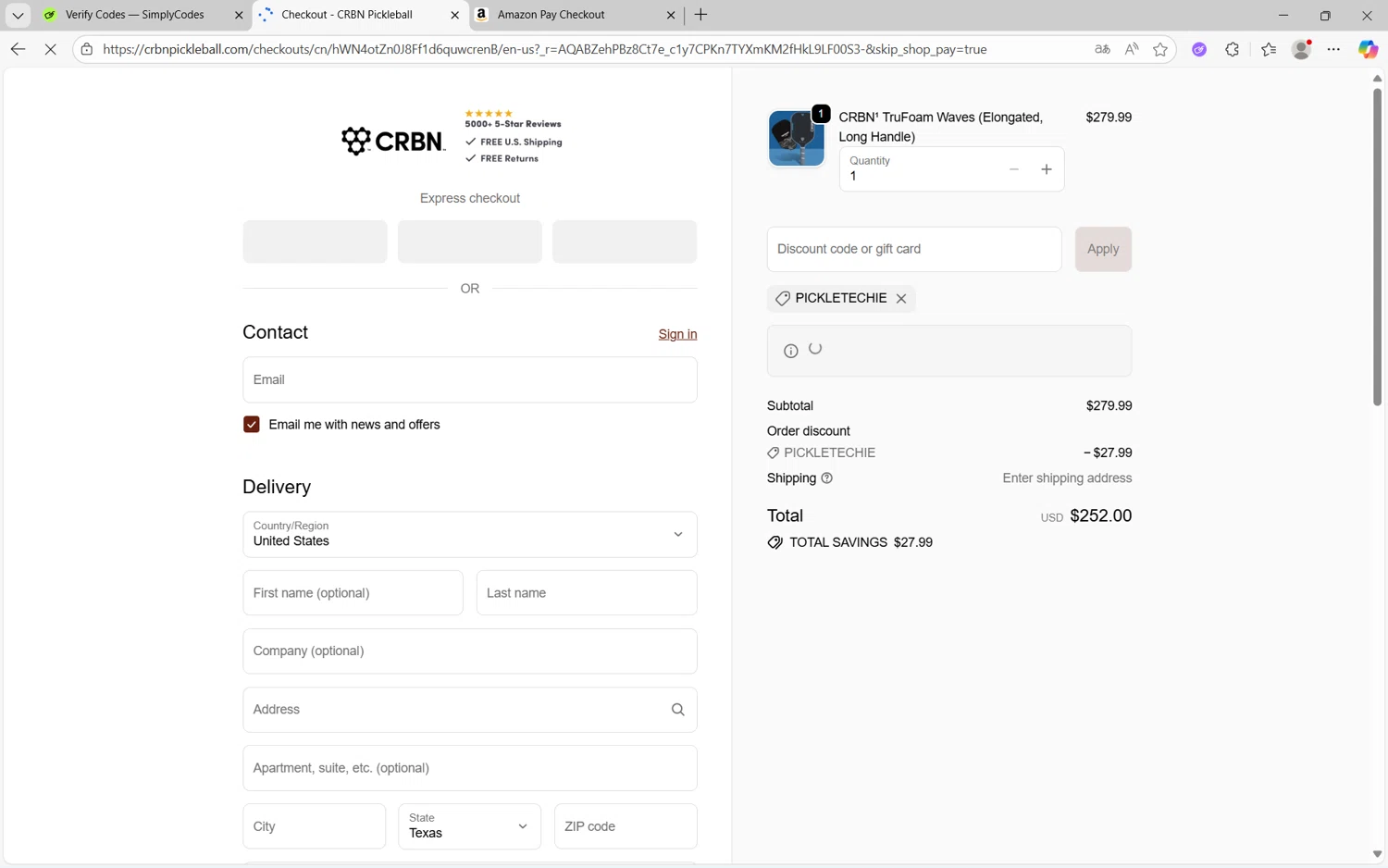This screenshot has width=1388, height=868.
Task: Expand the Country/Region dropdown
Action: pyautogui.click(x=469, y=535)
